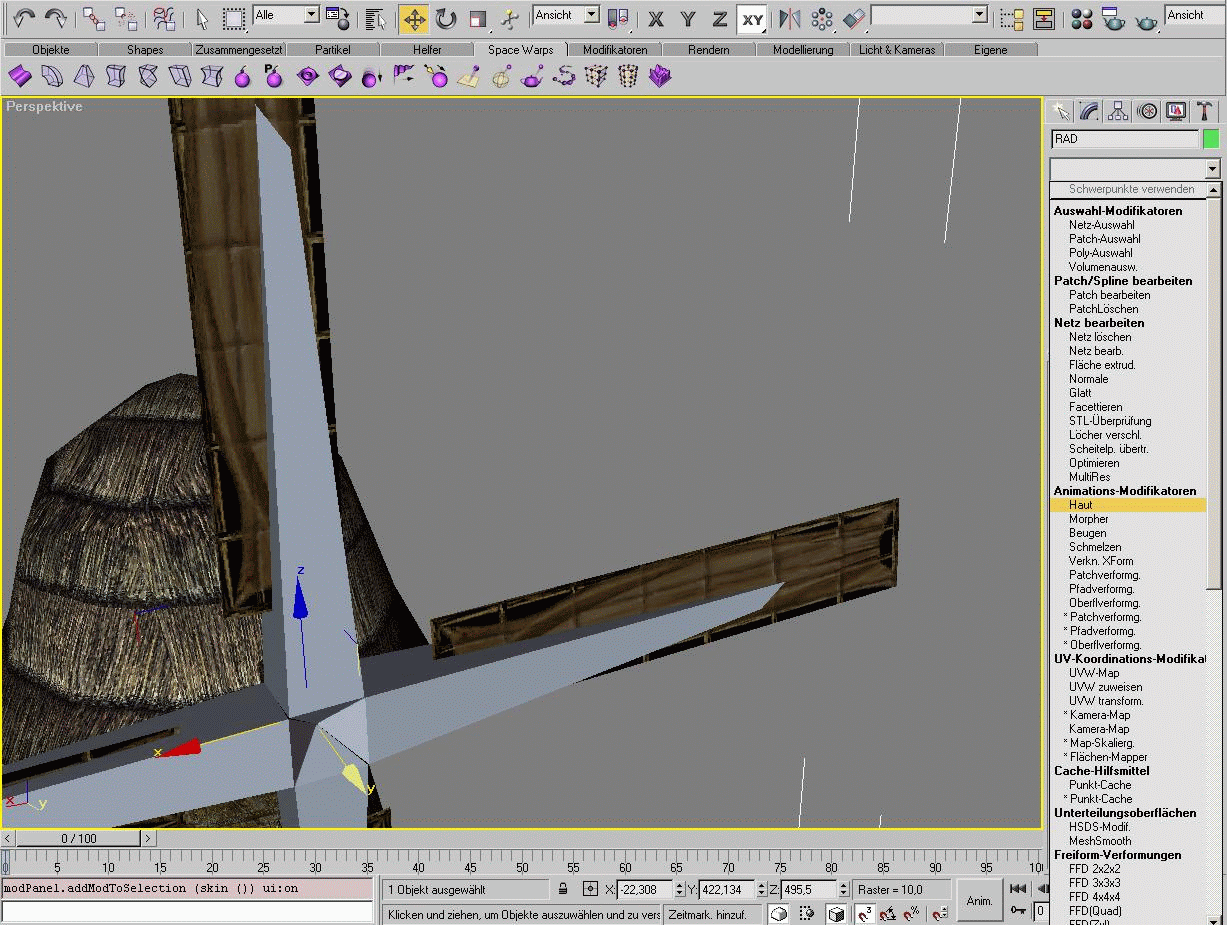Open the Utilities hammer panel
Viewport: 1227px width, 925px height.
coord(1205,111)
